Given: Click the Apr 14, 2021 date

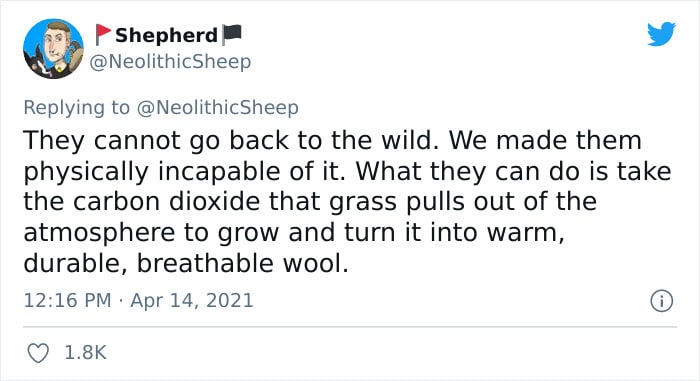Looking at the screenshot, I should coord(192,300).
